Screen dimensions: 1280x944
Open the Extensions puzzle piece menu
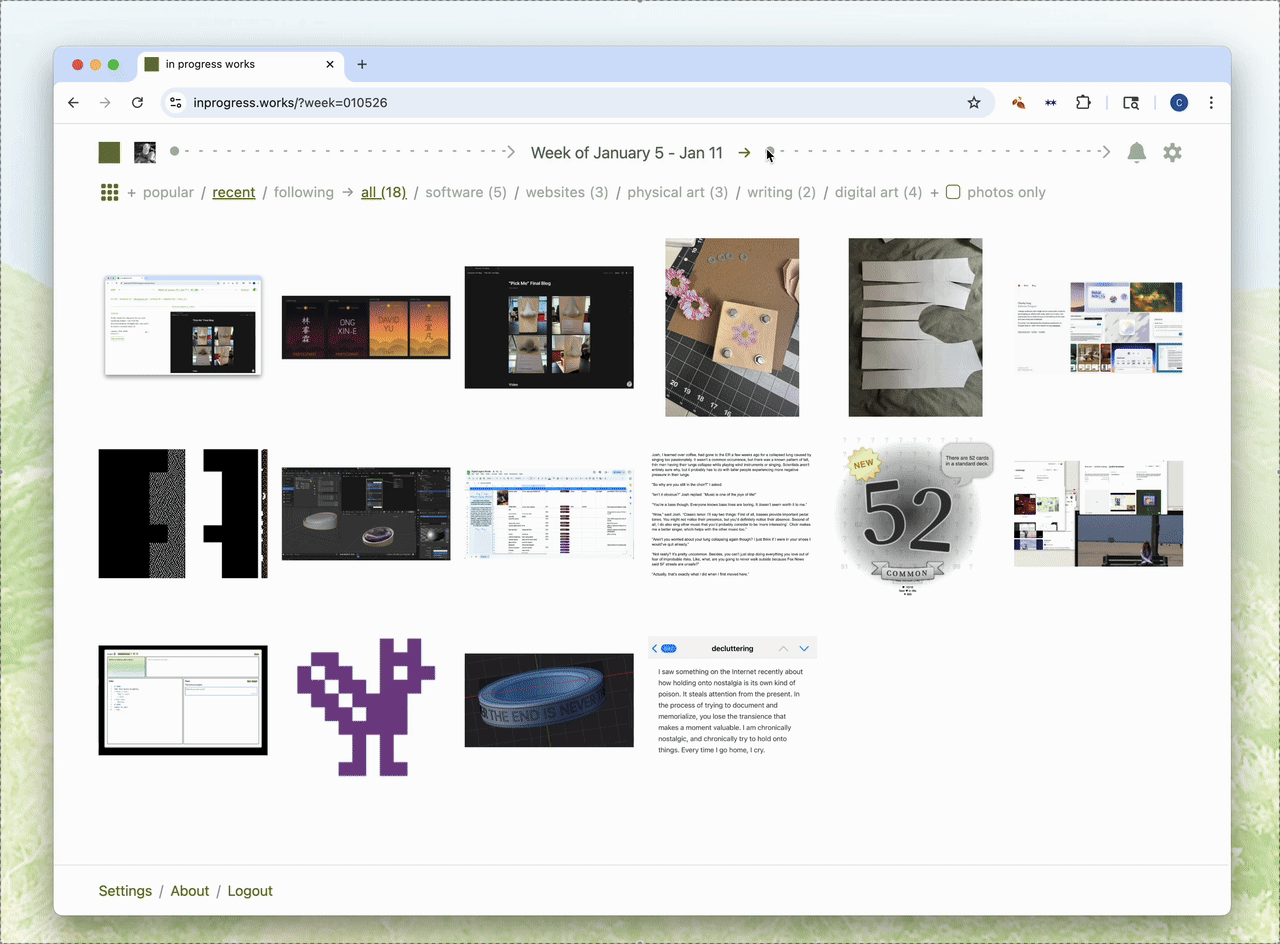tap(1083, 103)
